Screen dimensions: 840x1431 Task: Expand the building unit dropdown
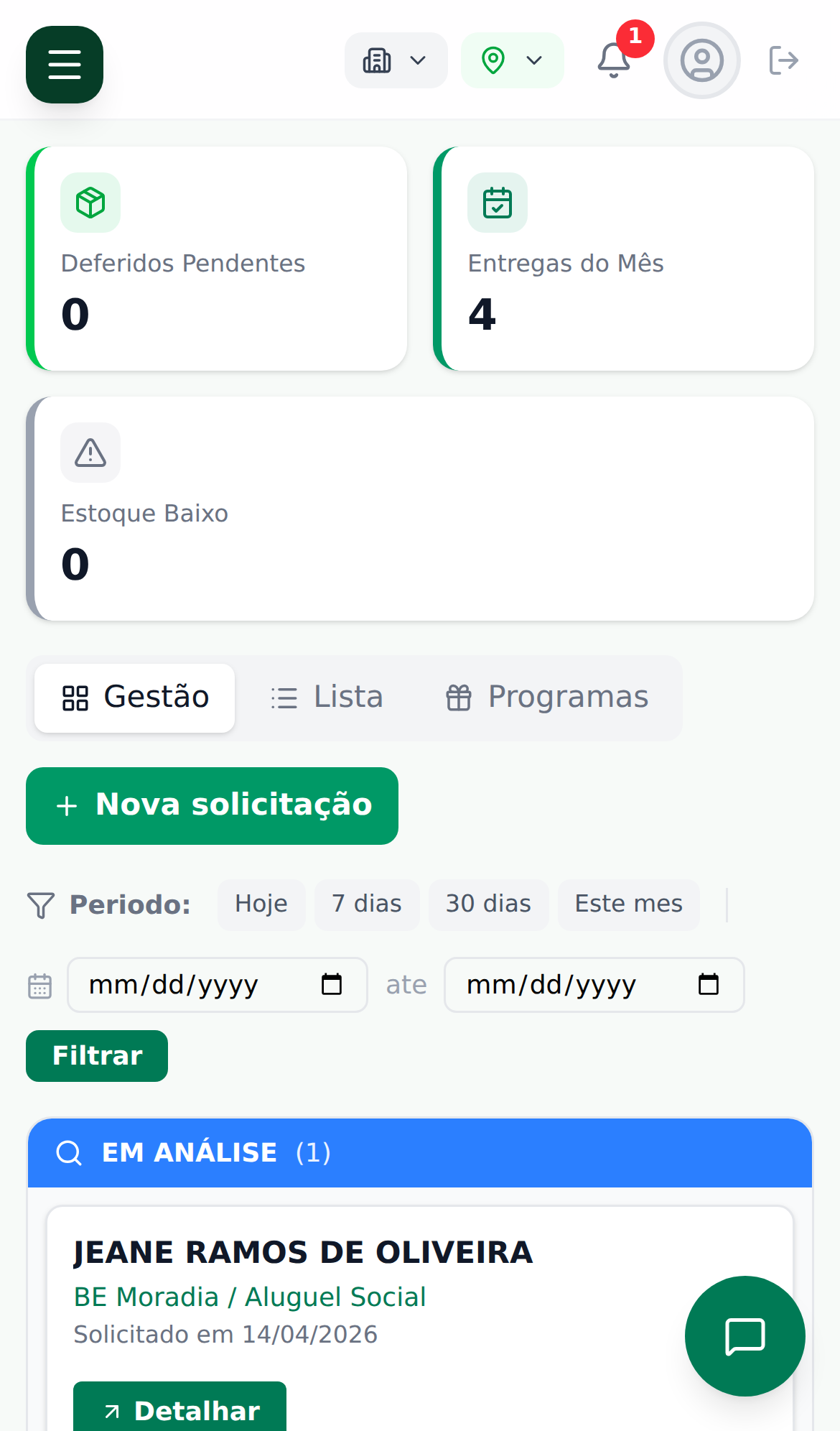coord(396,60)
